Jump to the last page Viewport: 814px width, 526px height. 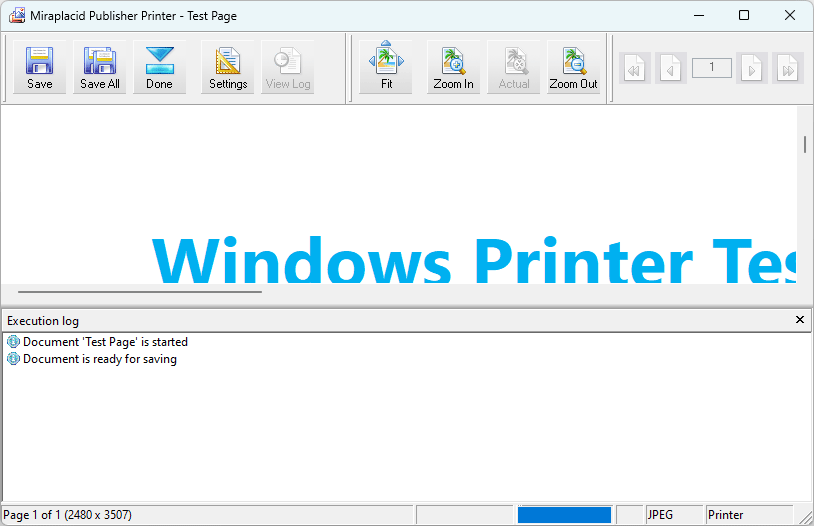788,68
